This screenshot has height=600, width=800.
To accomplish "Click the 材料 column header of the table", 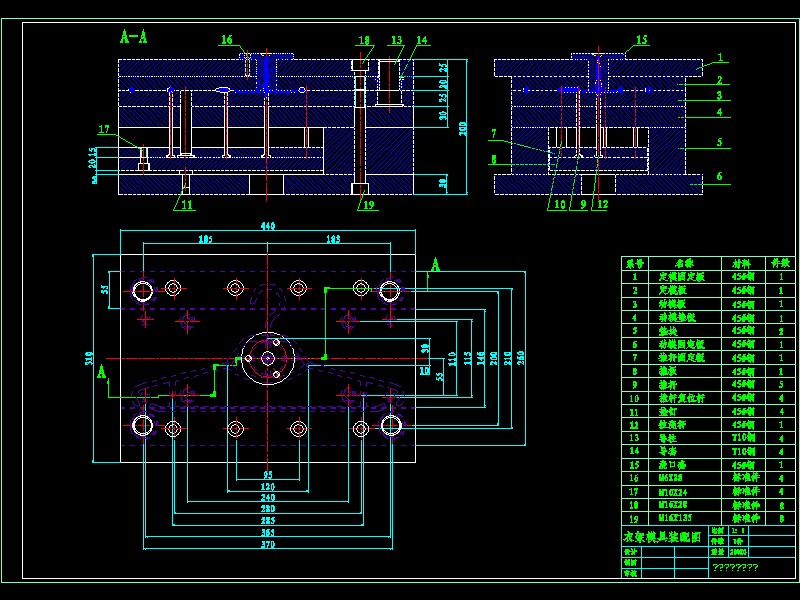I will (x=741, y=263).
